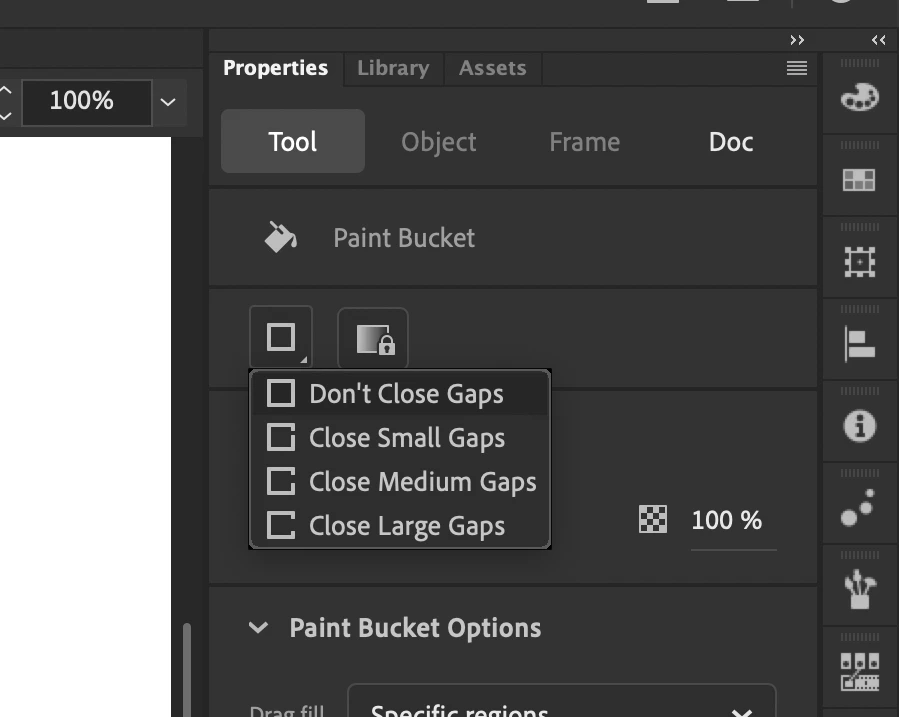Open the zoom level dropdown arrow

pos(168,103)
